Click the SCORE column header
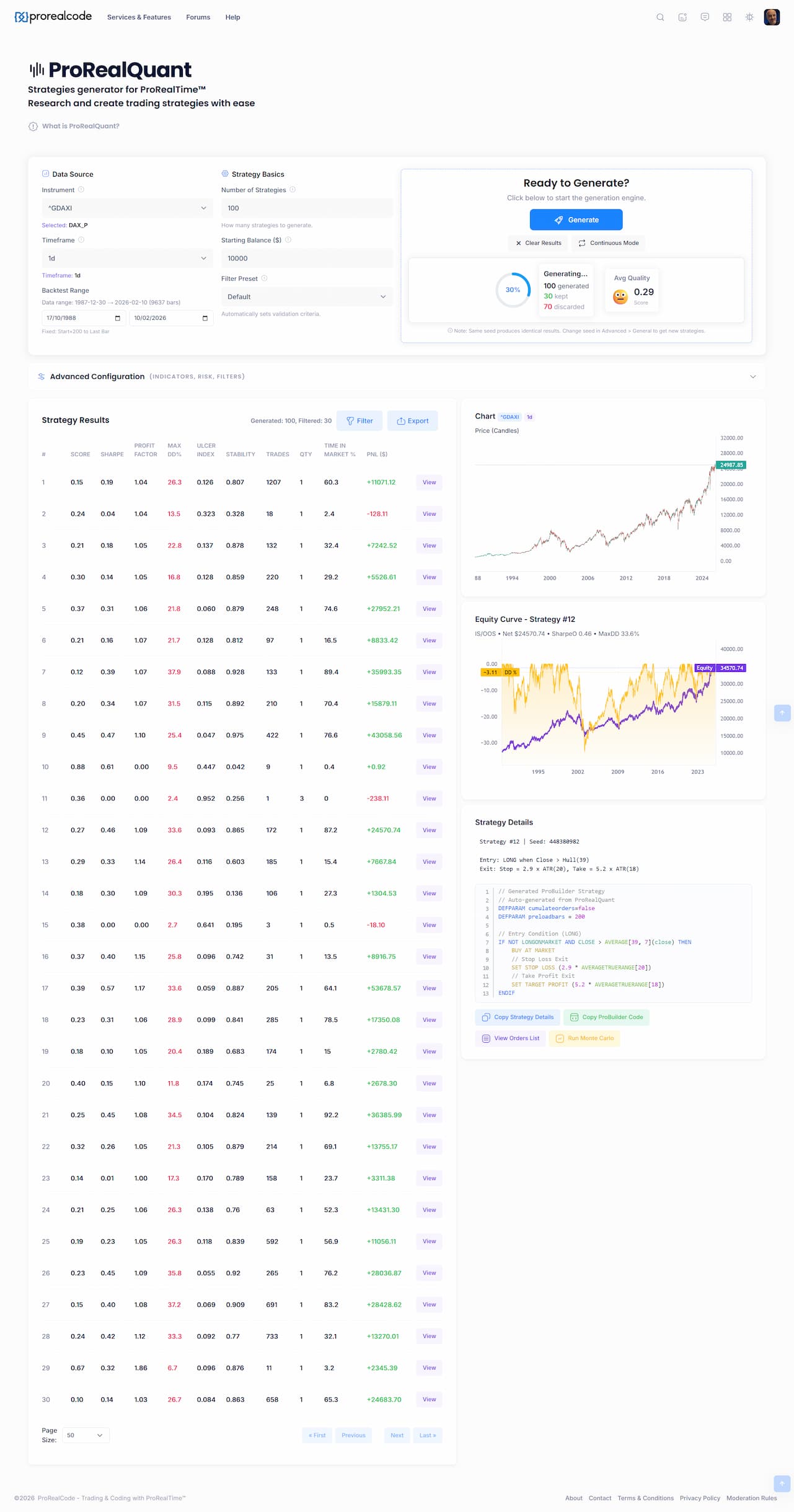The height and width of the screenshot is (1512, 794). (81, 454)
